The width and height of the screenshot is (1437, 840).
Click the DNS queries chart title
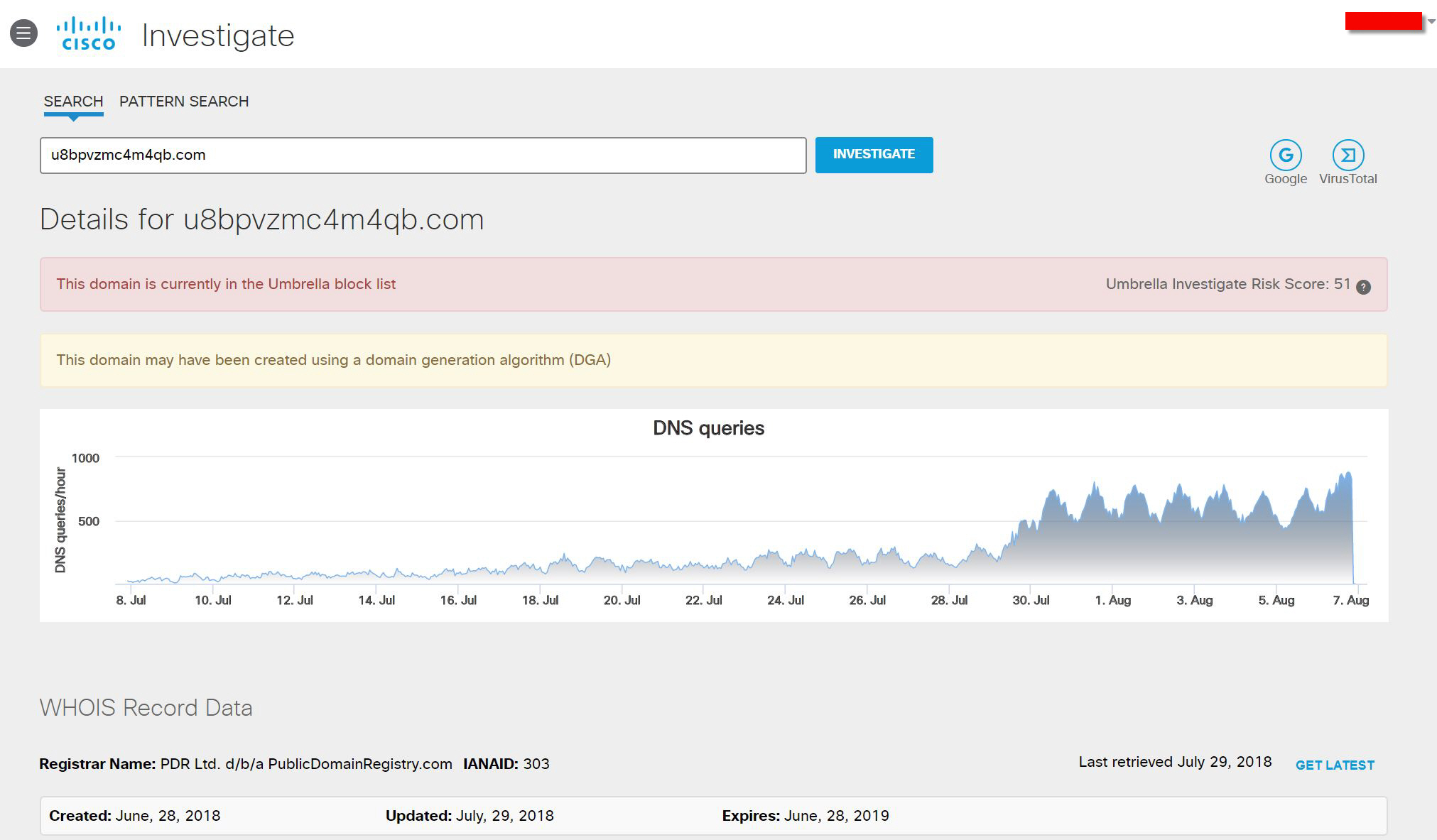pos(708,428)
